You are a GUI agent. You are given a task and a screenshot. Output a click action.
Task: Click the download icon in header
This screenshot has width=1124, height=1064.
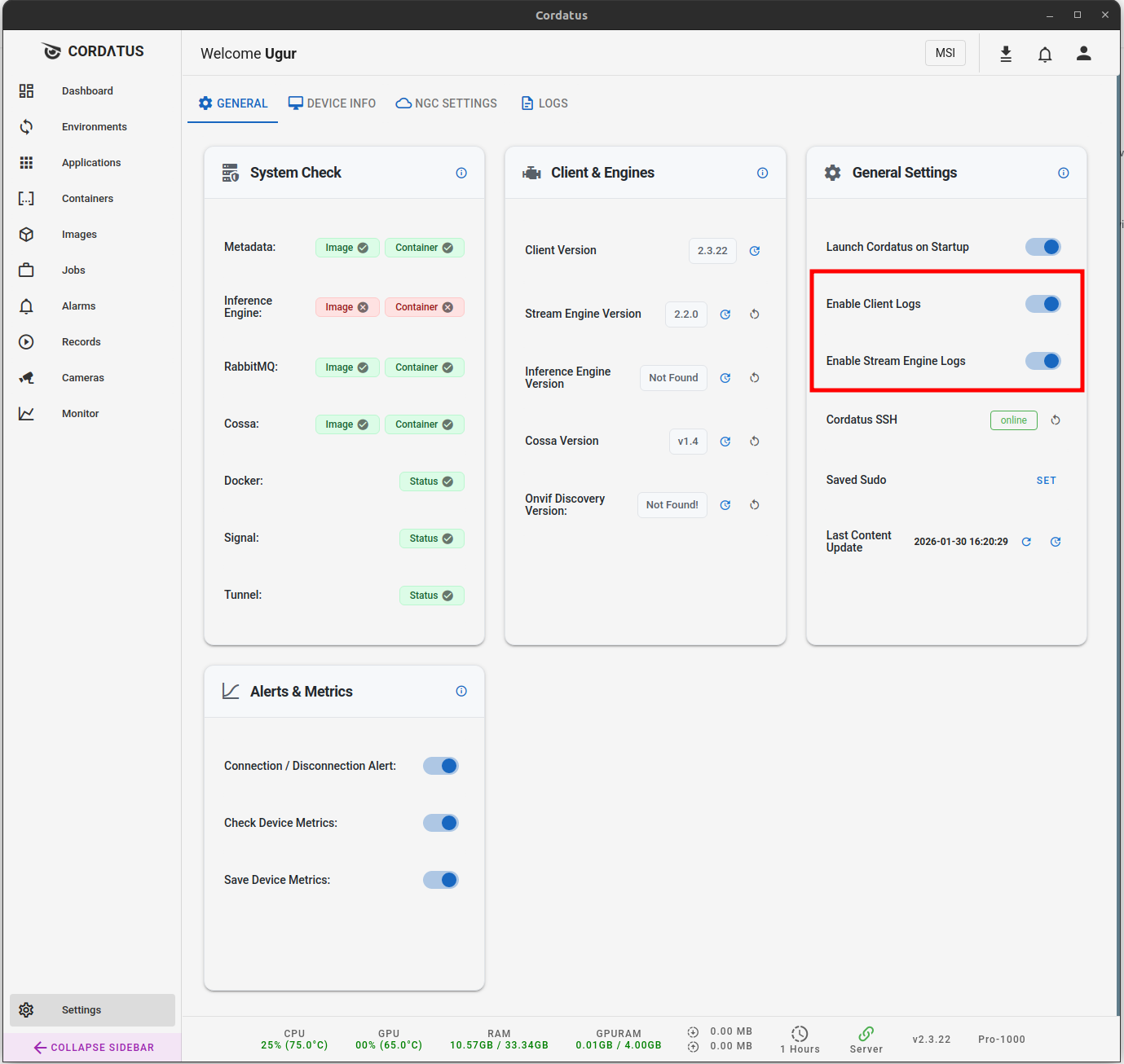click(1006, 54)
